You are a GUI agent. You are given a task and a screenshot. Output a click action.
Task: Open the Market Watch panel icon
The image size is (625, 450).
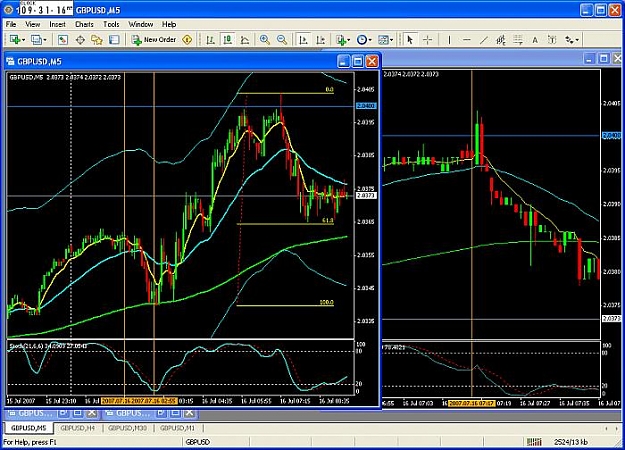[63, 40]
